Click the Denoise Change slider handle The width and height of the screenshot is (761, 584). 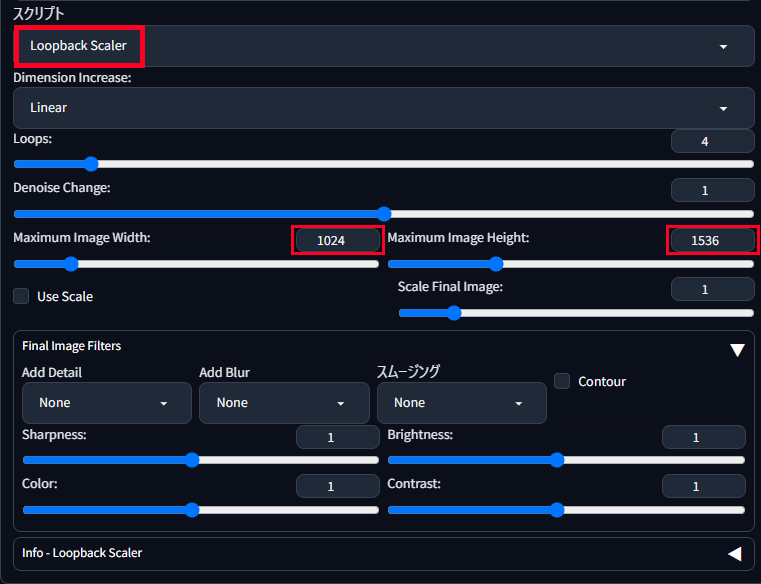(x=384, y=214)
